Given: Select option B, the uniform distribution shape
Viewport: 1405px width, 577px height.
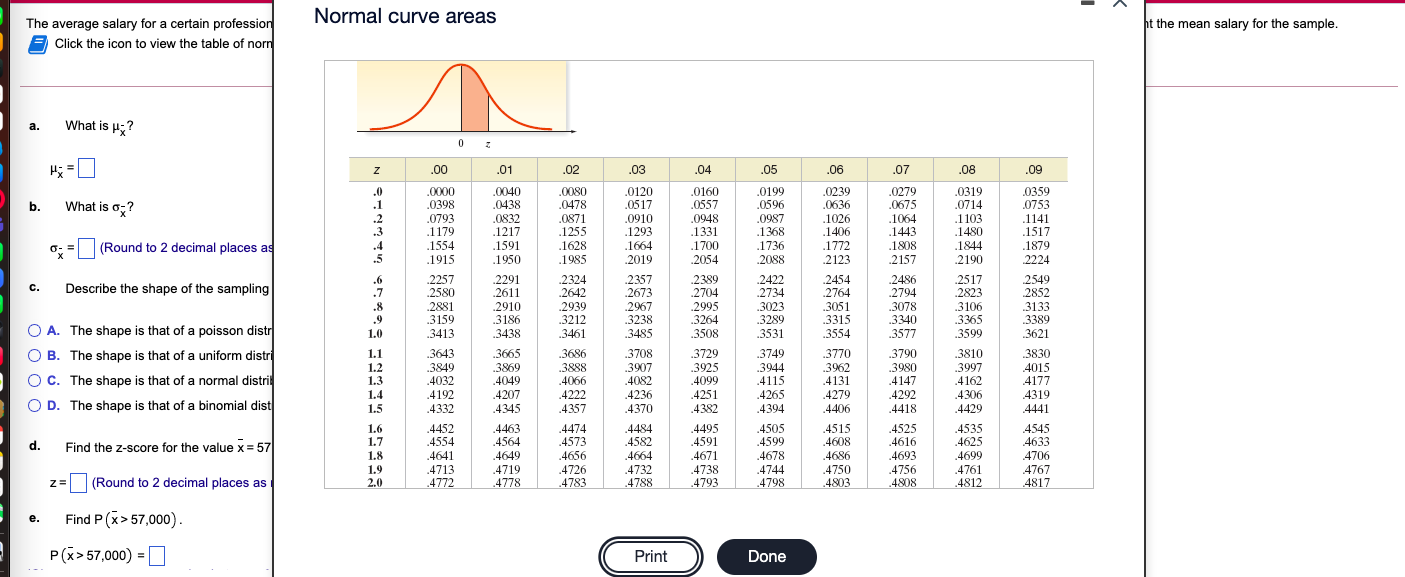Looking at the screenshot, I should (33, 357).
